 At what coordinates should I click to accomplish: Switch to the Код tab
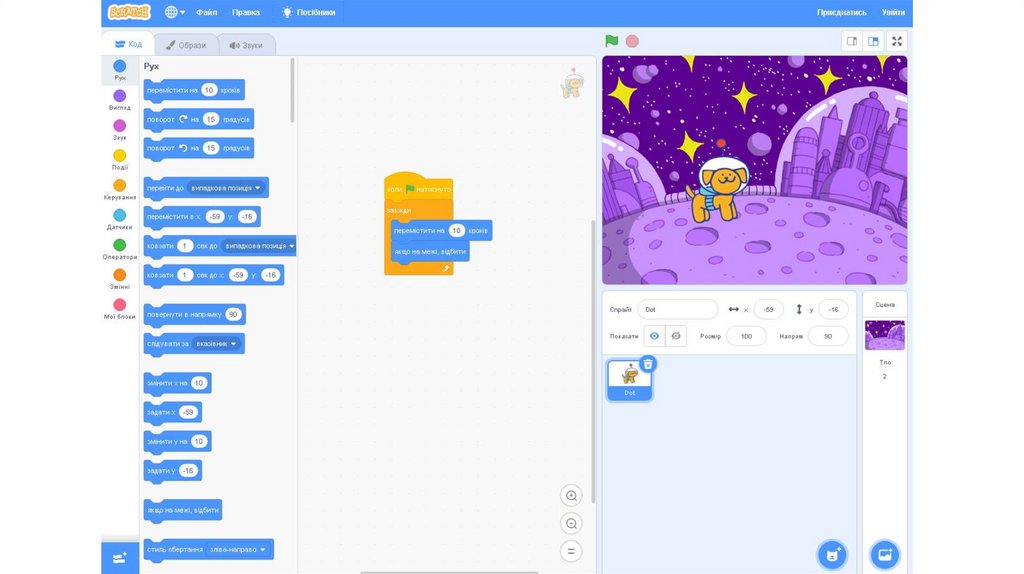tap(129, 44)
